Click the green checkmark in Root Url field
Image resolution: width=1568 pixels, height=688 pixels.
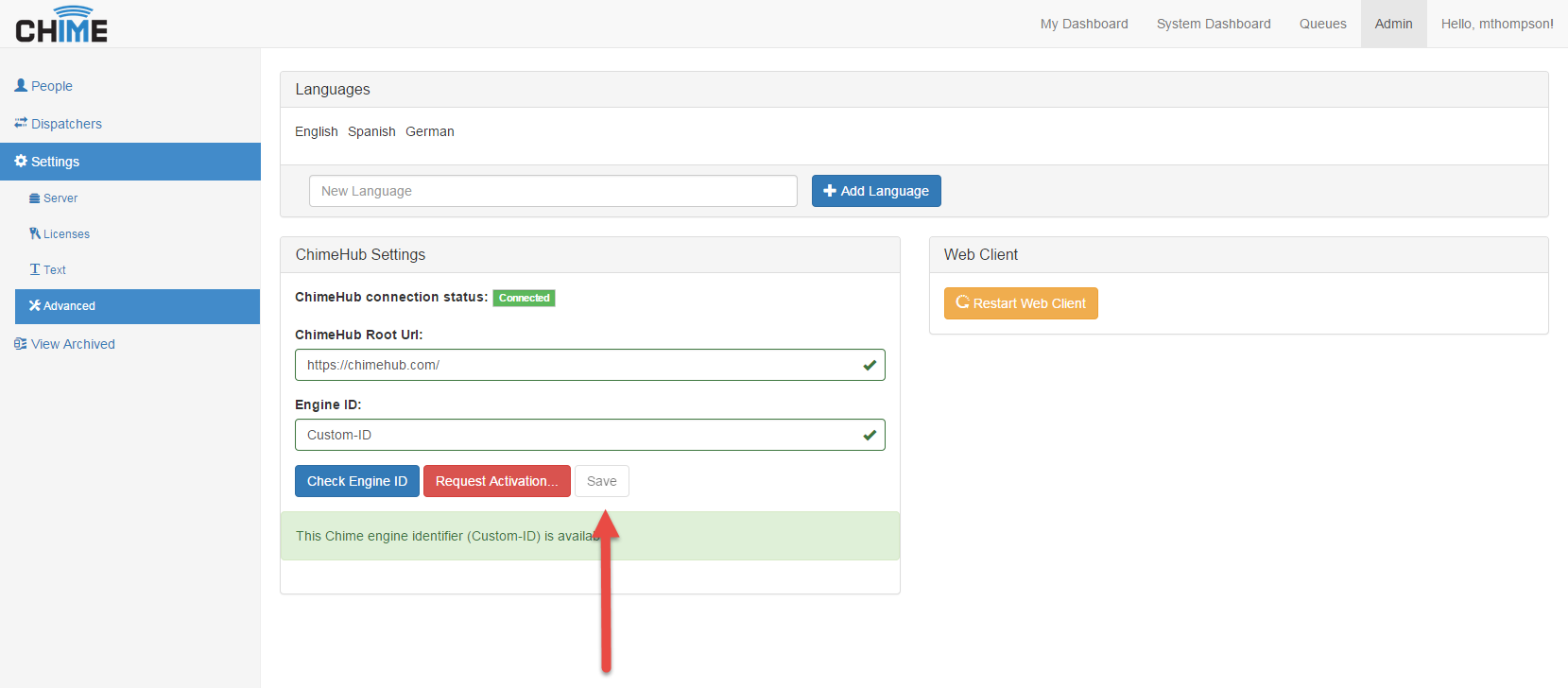[x=870, y=365]
